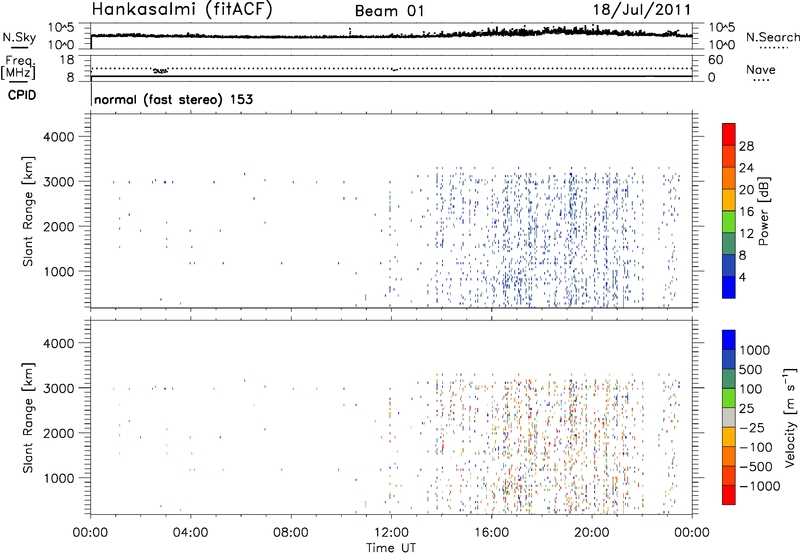This screenshot has width=800, height=554.
Task: Click the 20:00 time tick label
Action: point(592,533)
